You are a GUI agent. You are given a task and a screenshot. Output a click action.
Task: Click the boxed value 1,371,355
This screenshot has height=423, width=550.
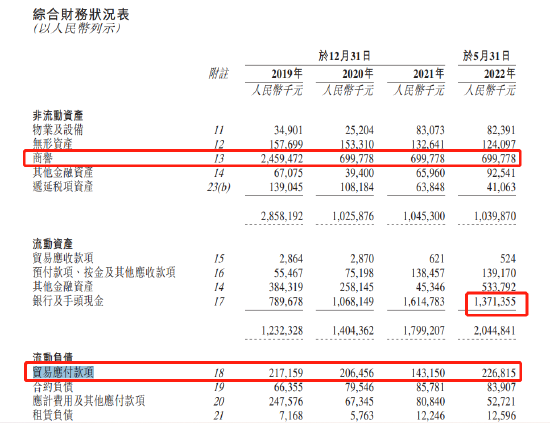point(495,302)
